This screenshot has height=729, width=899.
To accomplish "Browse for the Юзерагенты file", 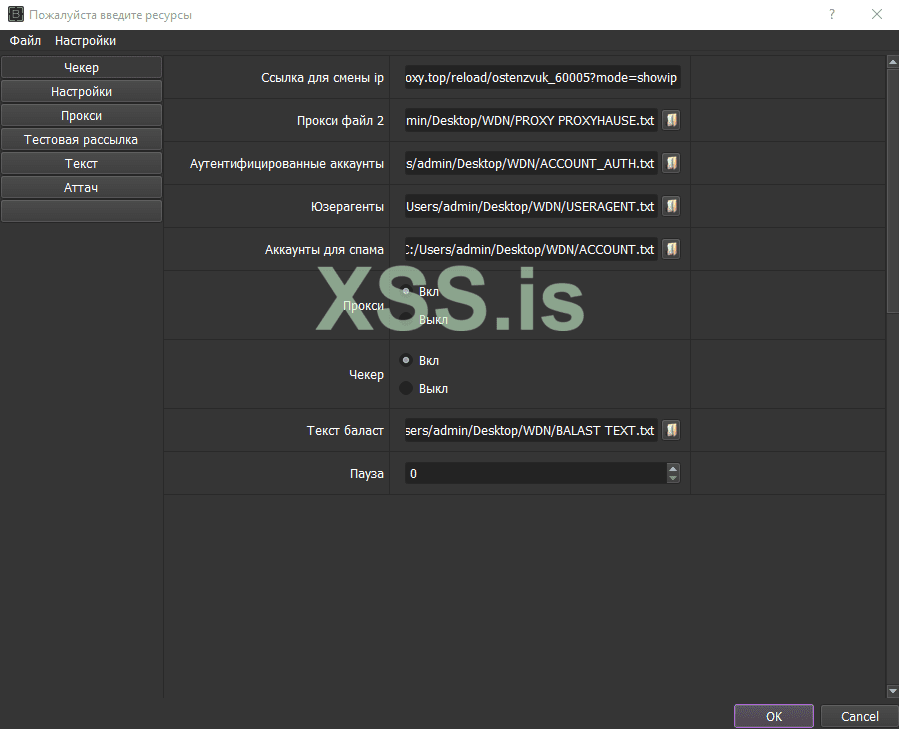I will (x=671, y=206).
